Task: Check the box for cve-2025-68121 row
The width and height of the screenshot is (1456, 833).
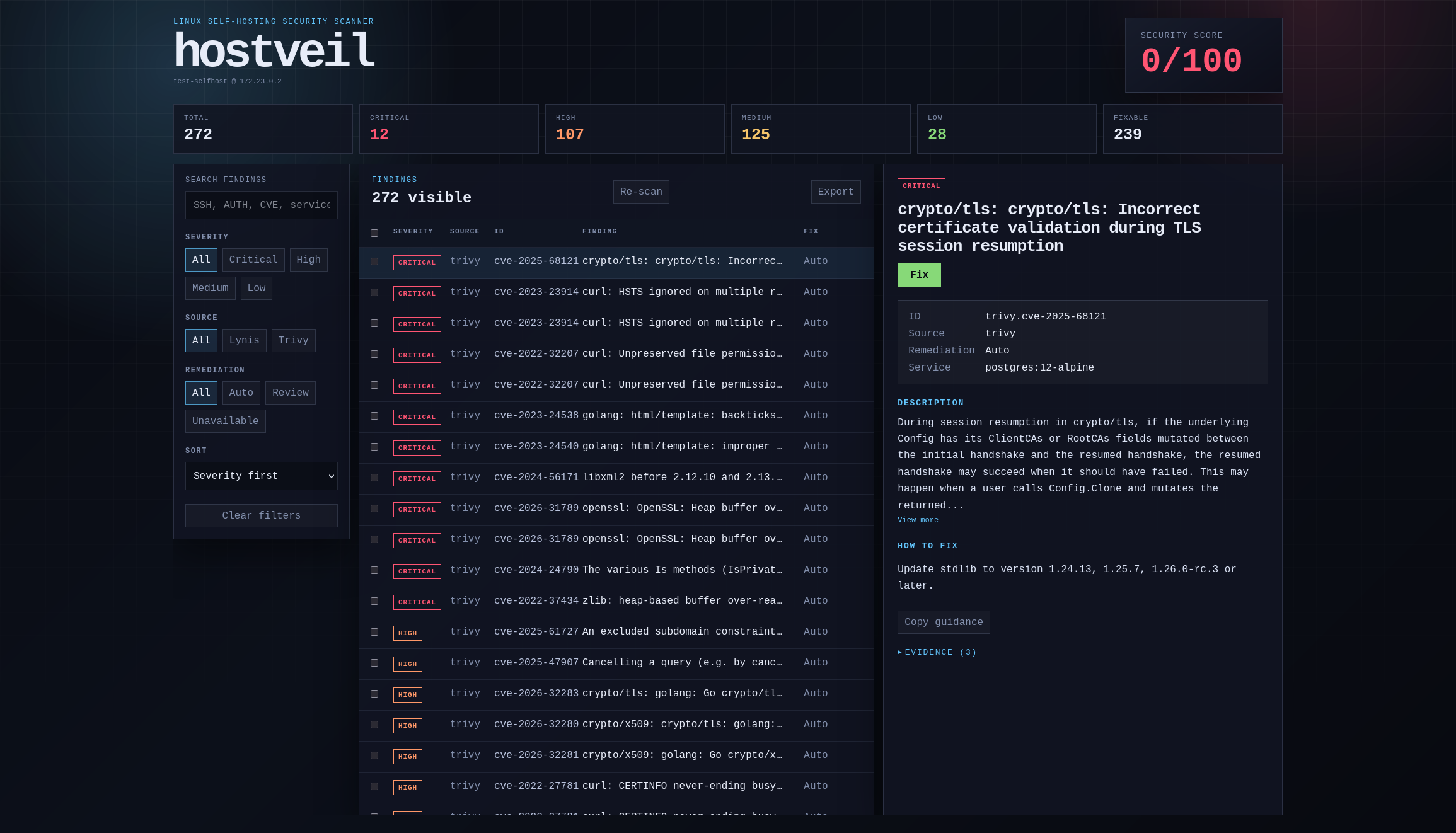Action: point(374,261)
